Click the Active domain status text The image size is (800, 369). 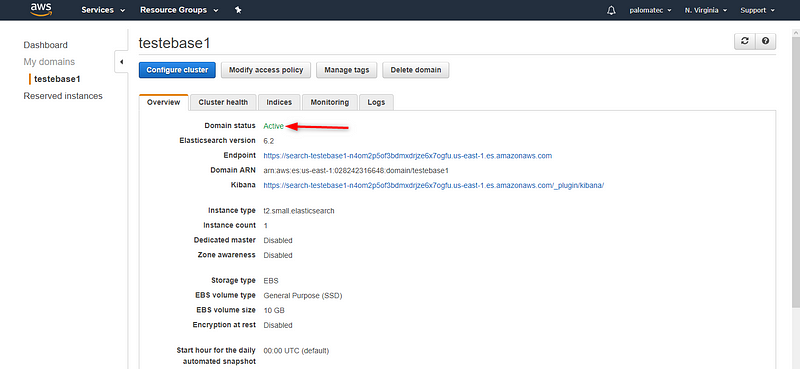click(273, 126)
